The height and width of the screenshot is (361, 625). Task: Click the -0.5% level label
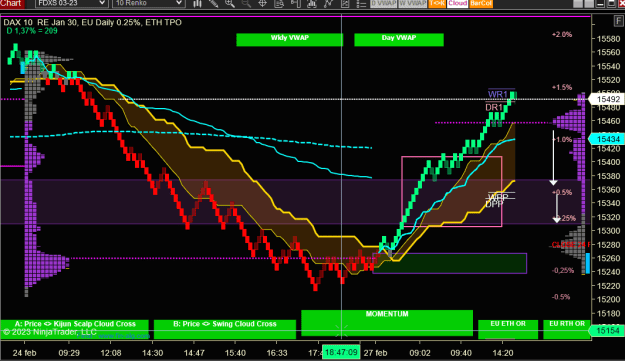[561, 297]
